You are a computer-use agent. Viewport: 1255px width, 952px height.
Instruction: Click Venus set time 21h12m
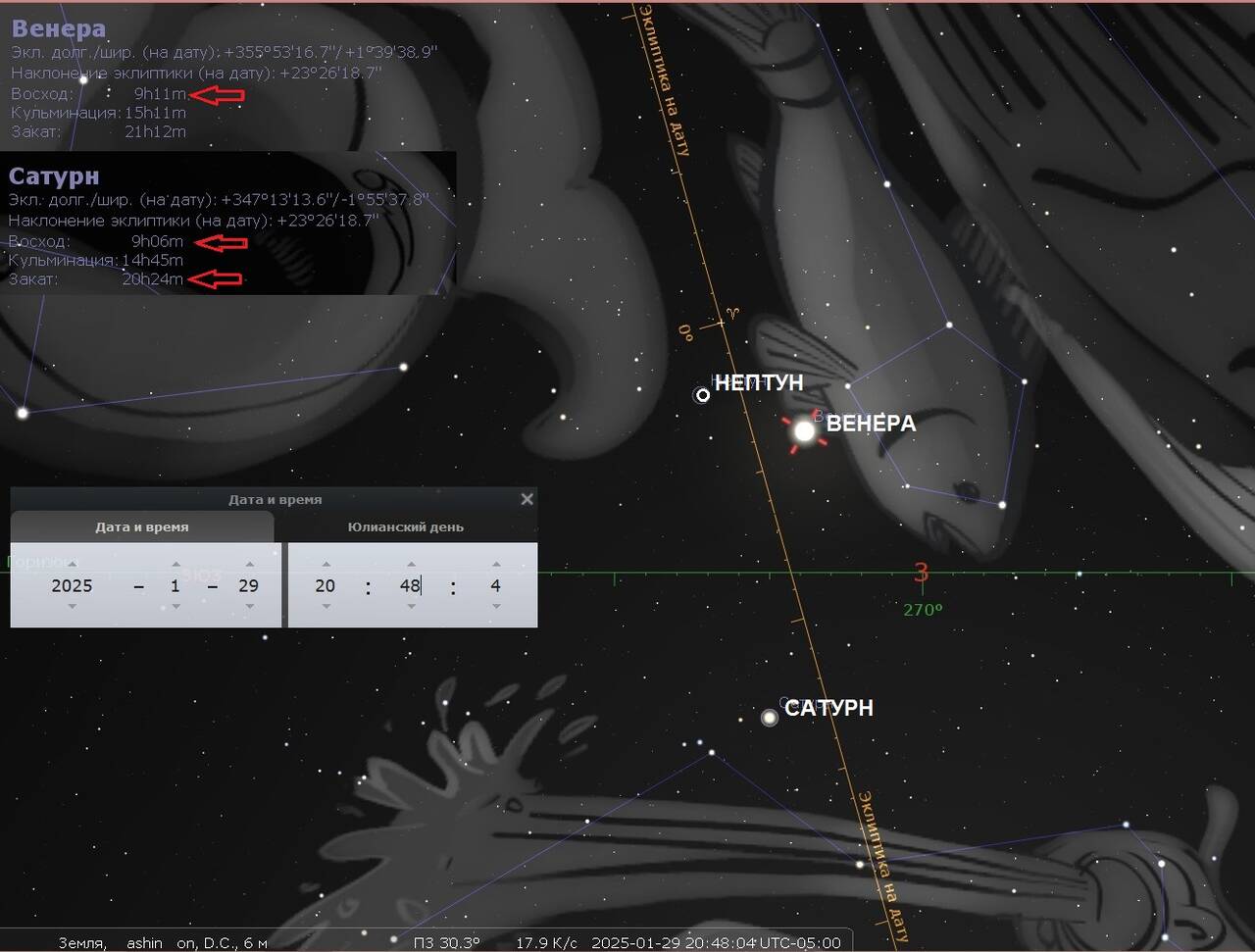click(155, 131)
